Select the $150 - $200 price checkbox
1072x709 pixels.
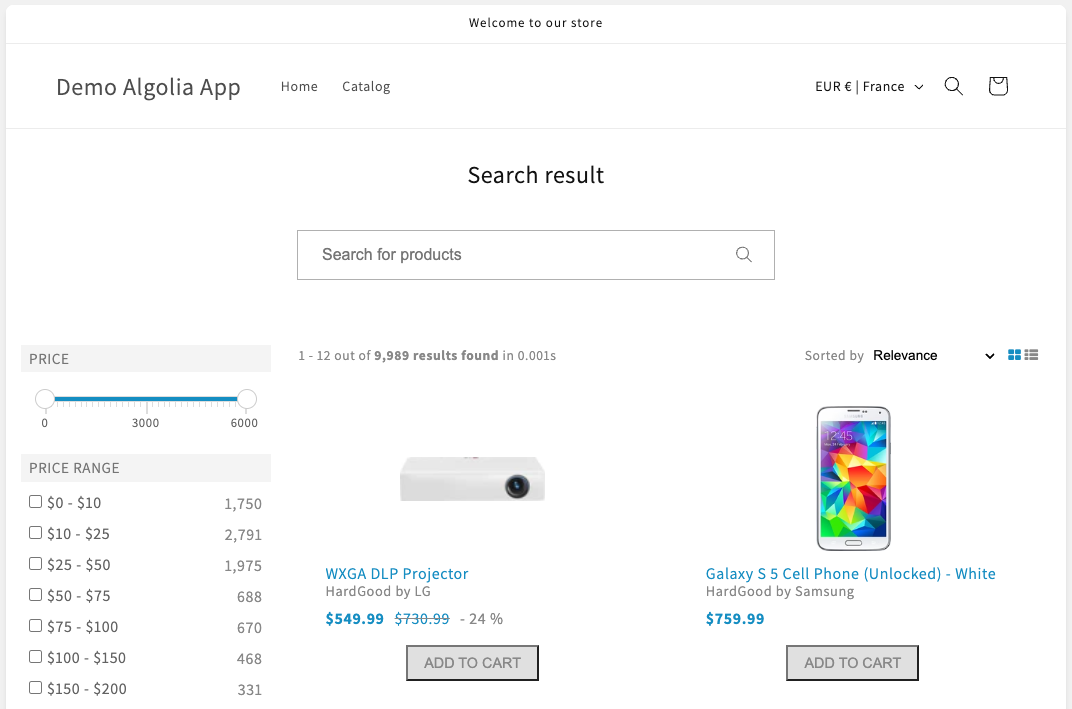(x=35, y=687)
